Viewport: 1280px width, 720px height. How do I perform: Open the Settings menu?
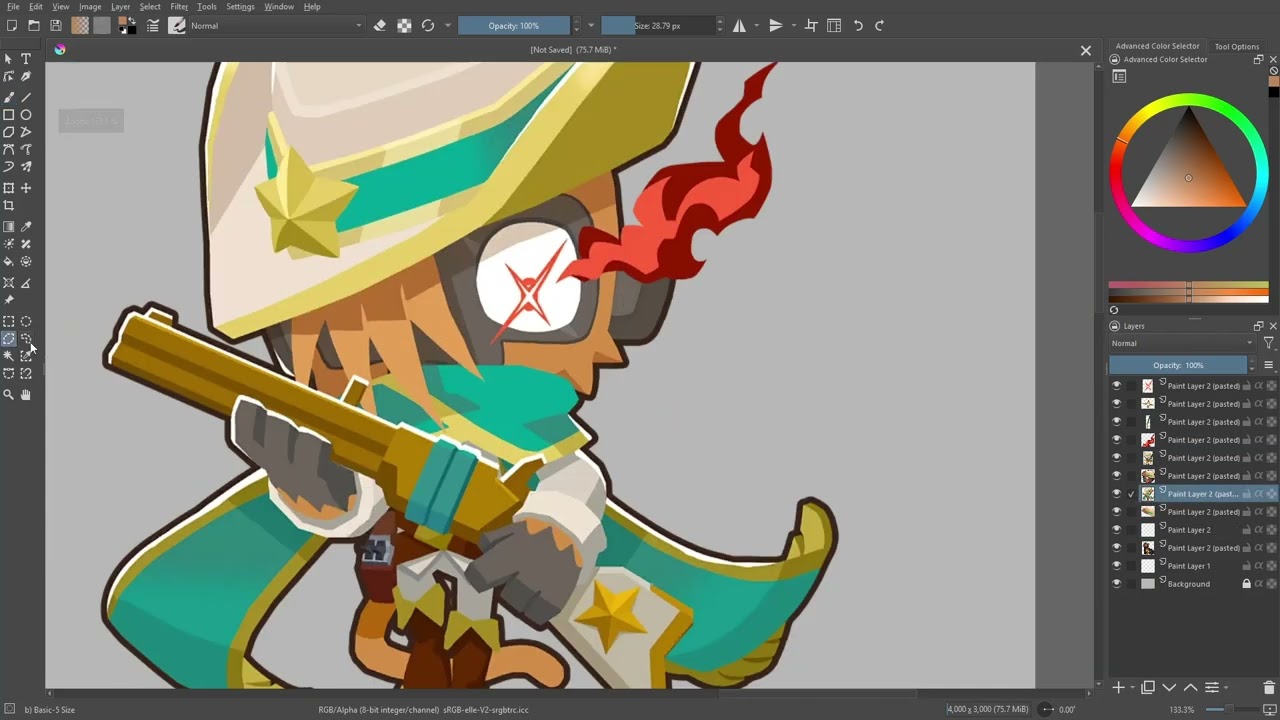pos(240,7)
